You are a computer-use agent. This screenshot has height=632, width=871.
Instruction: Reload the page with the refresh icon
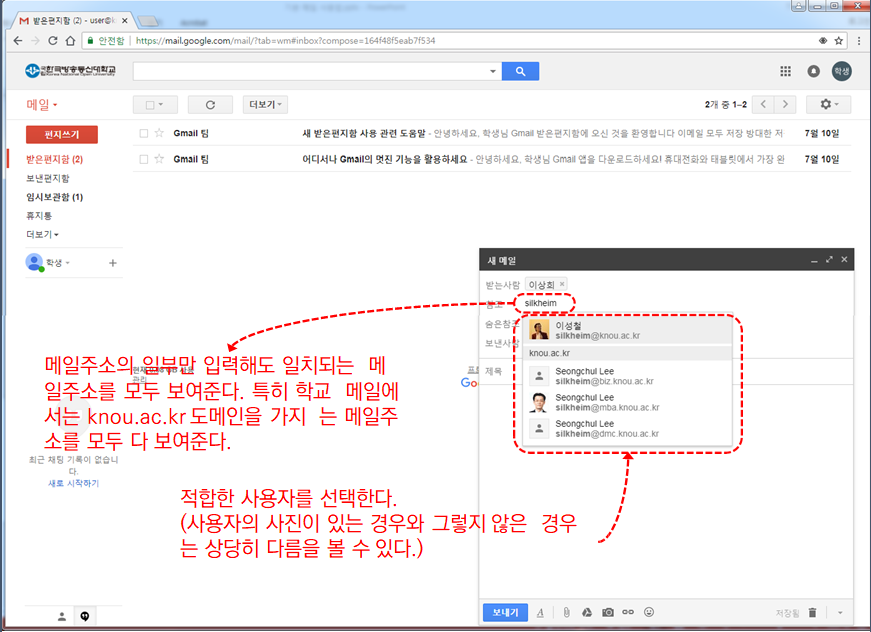click(53, 41)
